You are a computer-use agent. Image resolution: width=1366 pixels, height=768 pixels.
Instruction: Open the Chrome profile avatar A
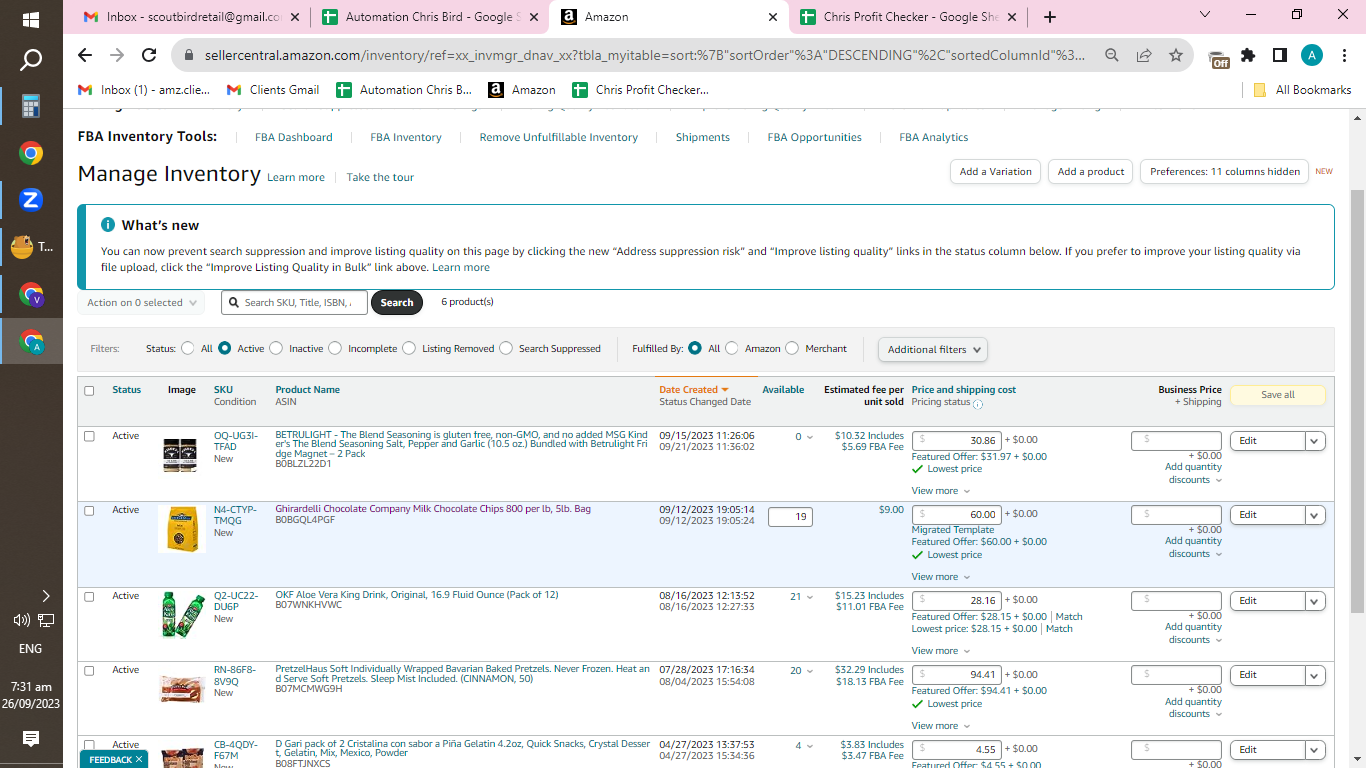pyautogui.click(x=1312, y=56)
